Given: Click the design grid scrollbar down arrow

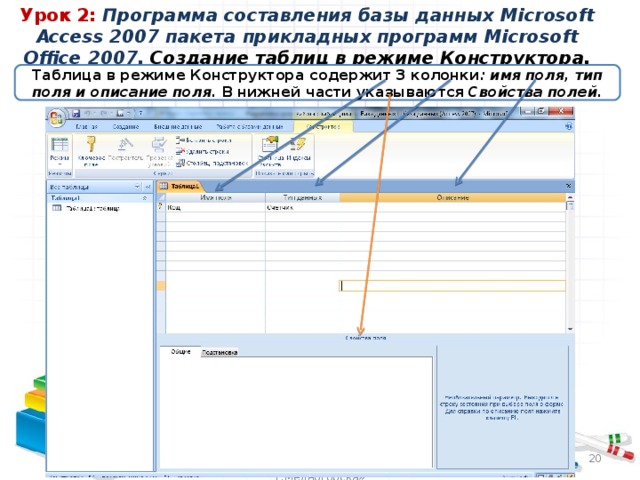Looking at the screenshot, I should (x=570, y=329).
